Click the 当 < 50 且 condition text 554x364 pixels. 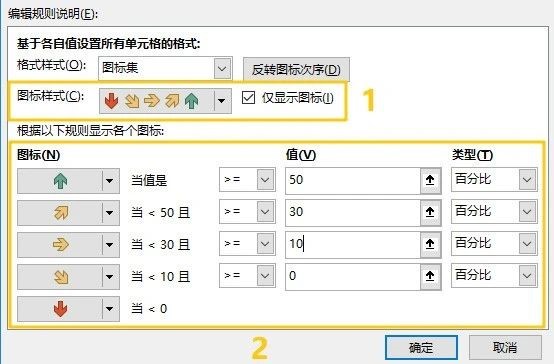click(160, 213)
